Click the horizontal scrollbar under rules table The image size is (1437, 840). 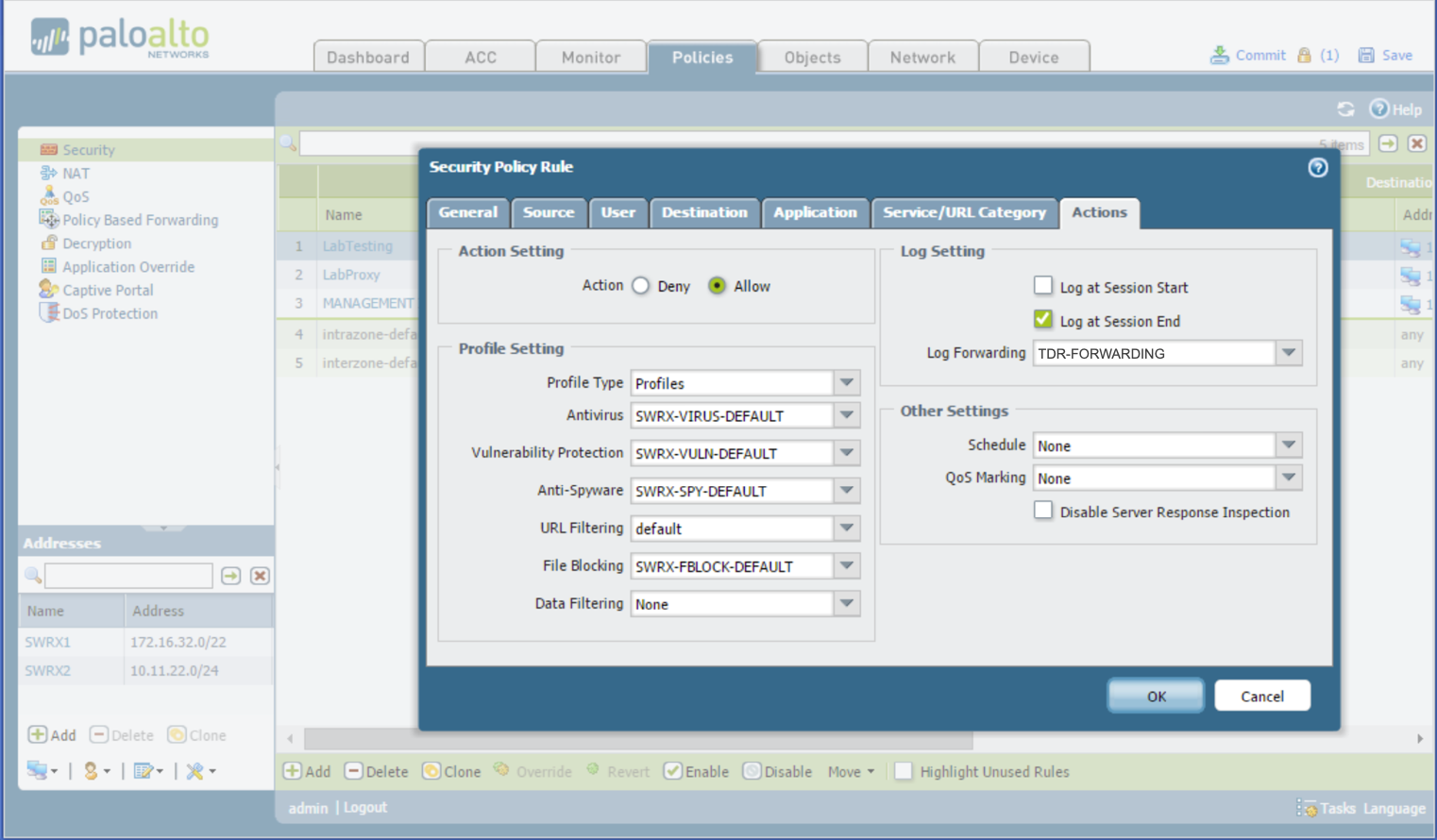(x=638, y=738)
